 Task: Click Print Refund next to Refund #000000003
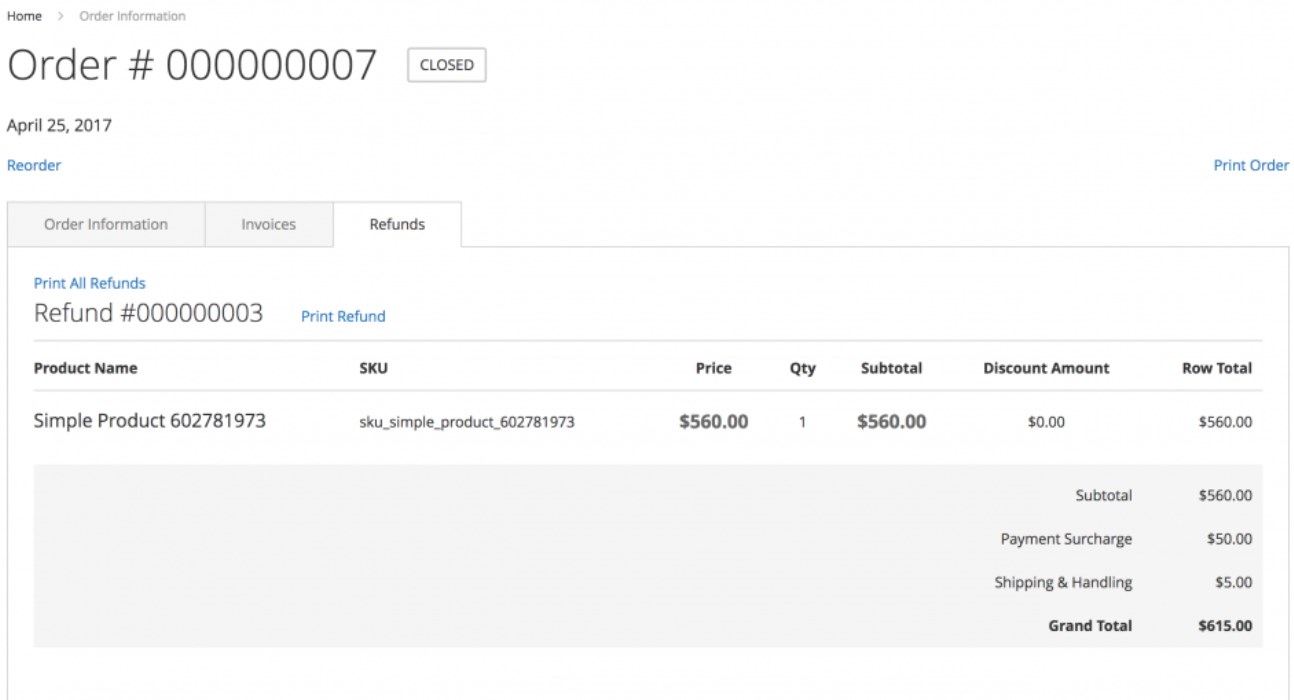click(x=343, y=316)
